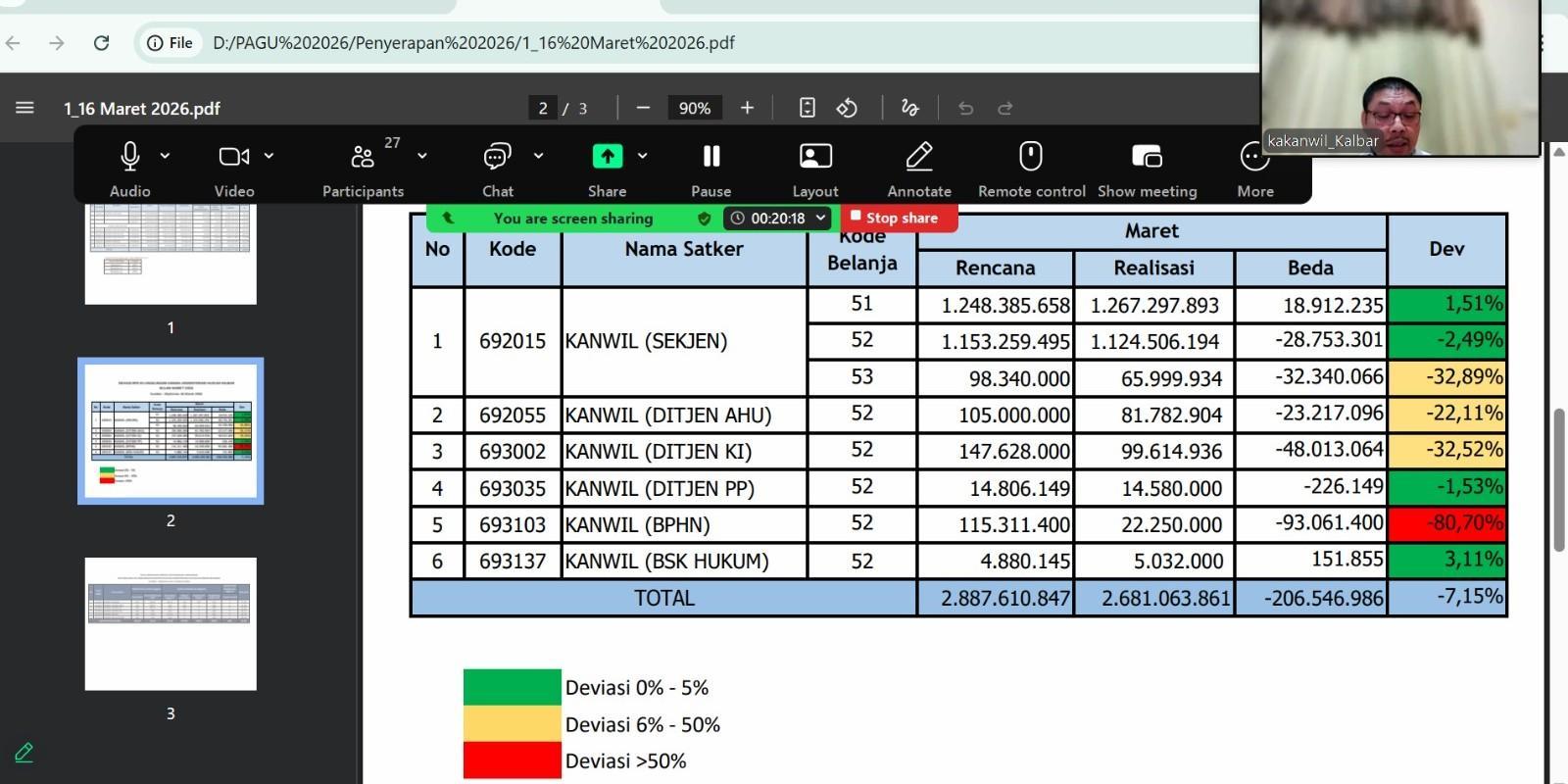Expand the Video options arrow
Image resolution: width=1568 pixels, height=784 pixels.
(x=269, y=156)
